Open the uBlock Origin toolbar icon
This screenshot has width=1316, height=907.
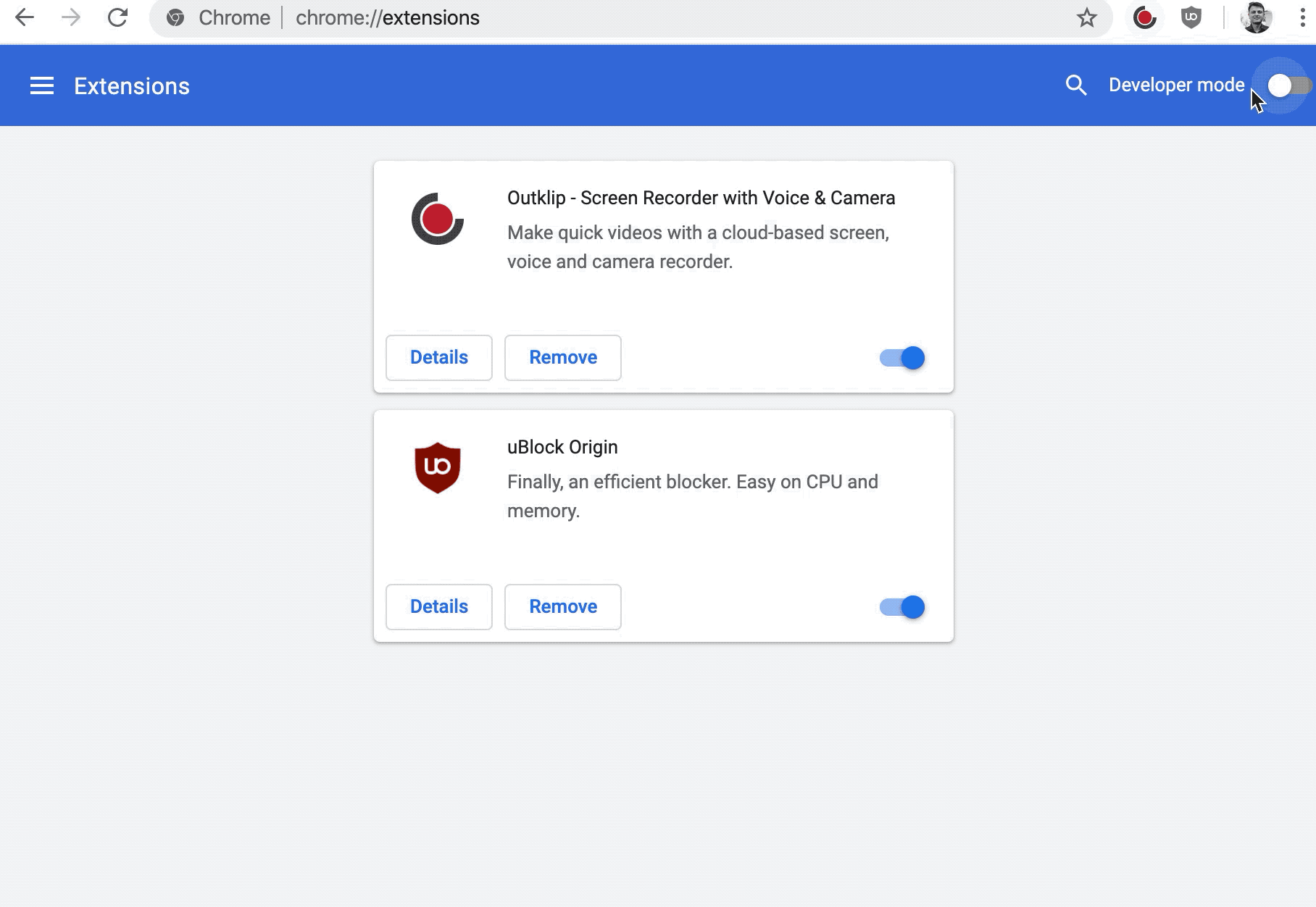1191,17
